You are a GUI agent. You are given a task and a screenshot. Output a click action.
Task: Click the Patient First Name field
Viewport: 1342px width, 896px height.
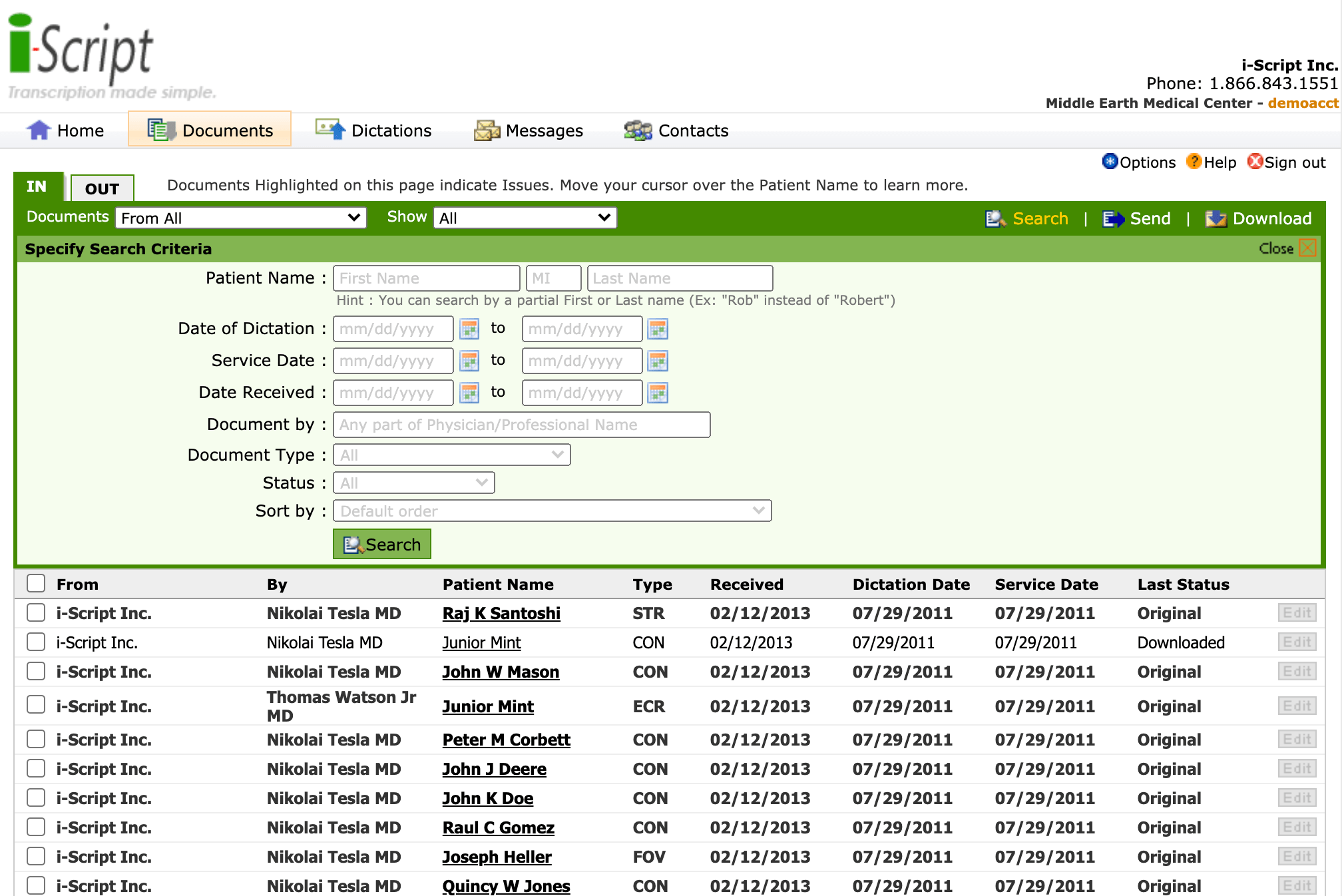pos(426,278)
